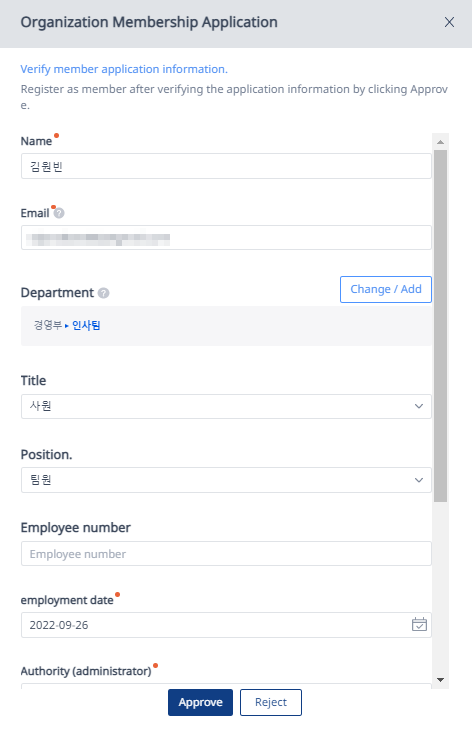Open the employment date calendar picker icon

pos(419,624)
